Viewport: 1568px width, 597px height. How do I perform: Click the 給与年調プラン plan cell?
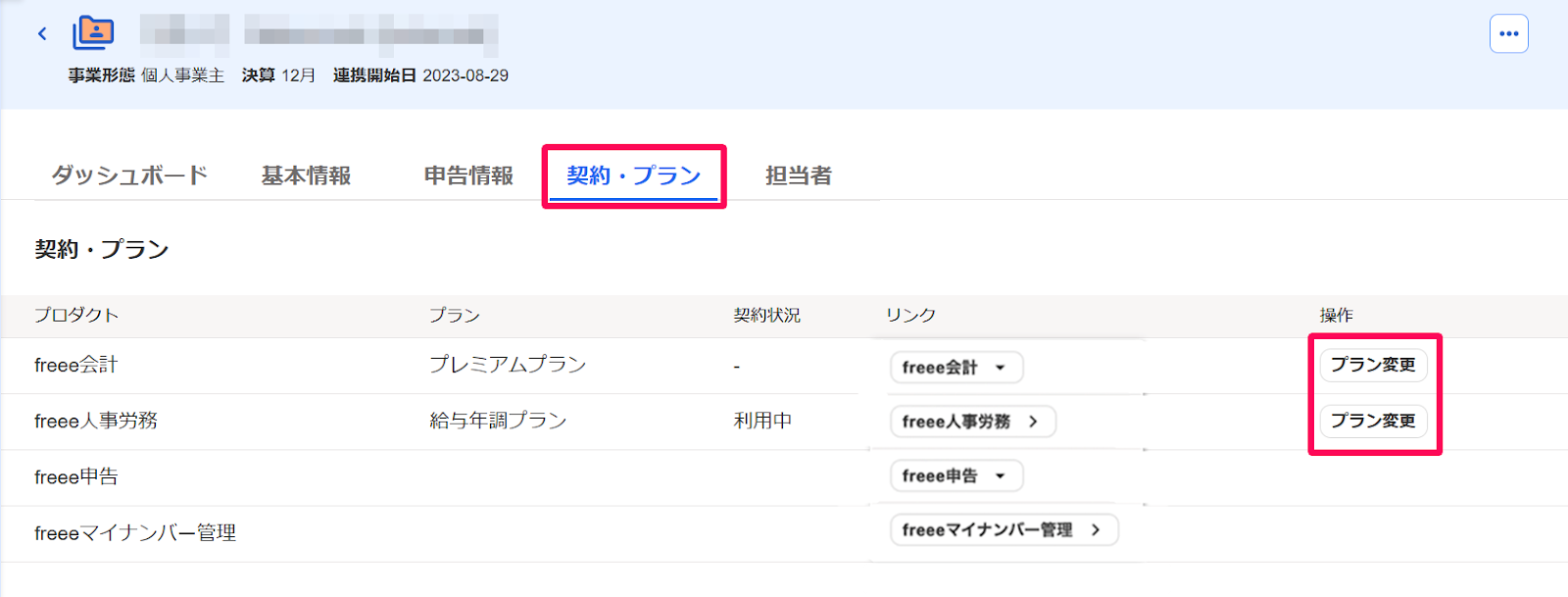tap(498, 421)
